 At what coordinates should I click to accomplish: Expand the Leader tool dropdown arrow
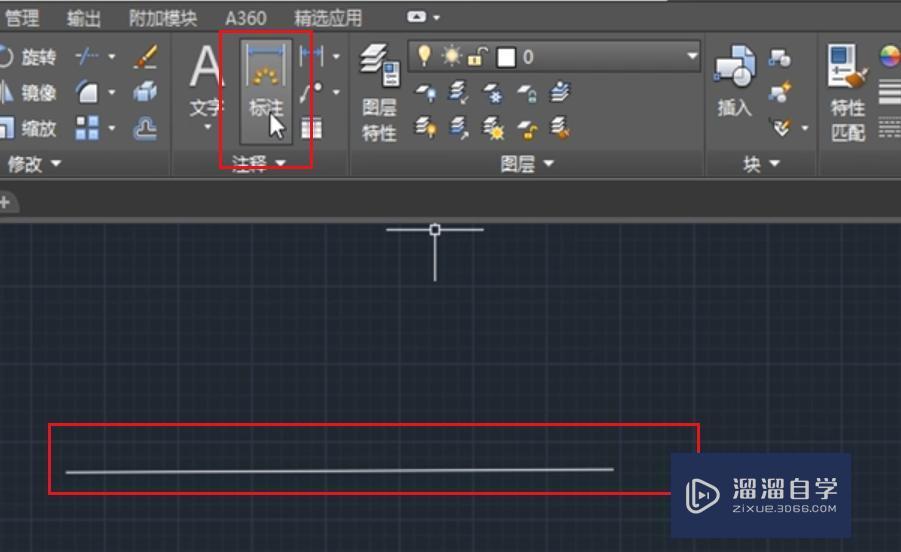(x=336, y=92)
